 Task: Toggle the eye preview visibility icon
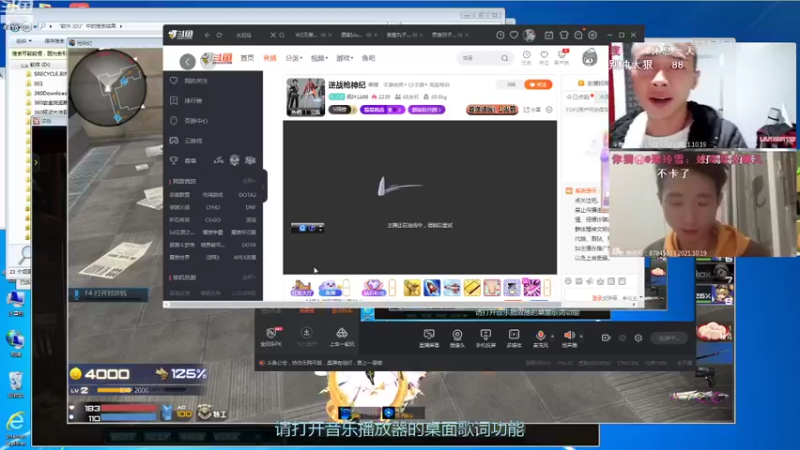[x=622, y=338]
